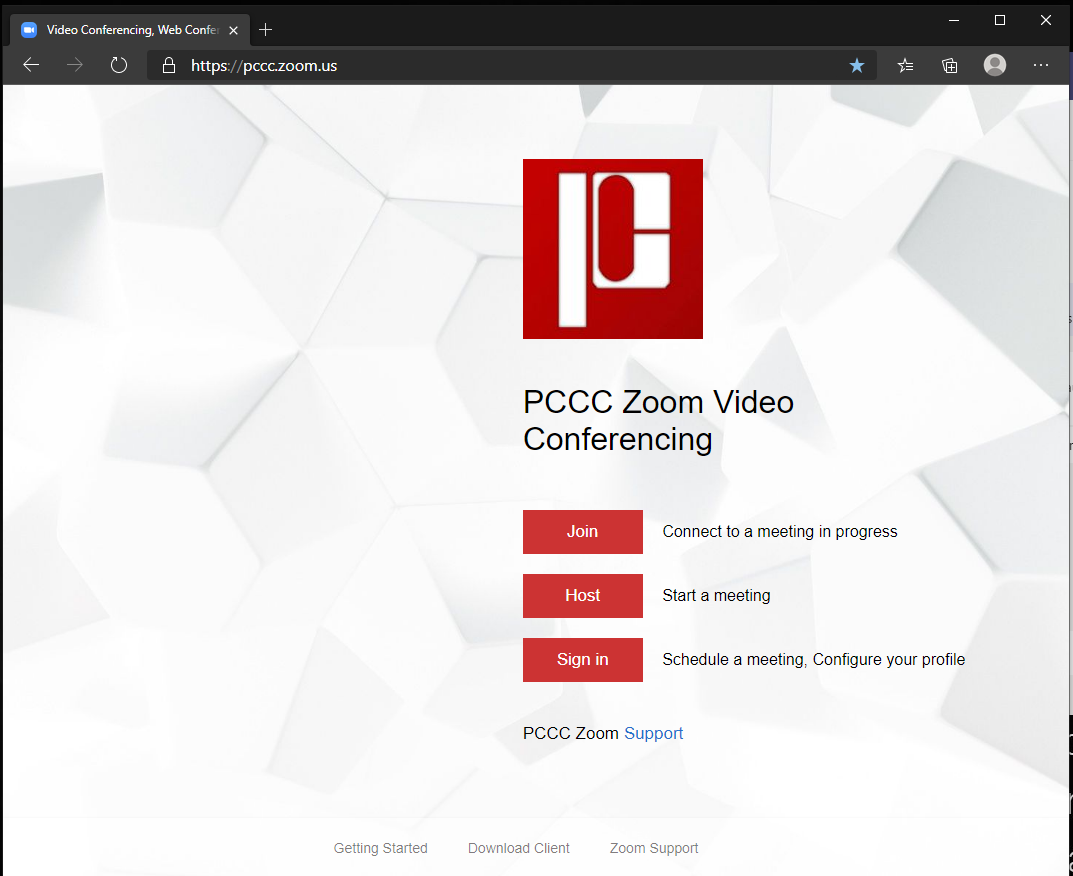This screenshot has height=876, width=1073.
Task: View site information via the lock icon
Action: (x=168, y=66)
